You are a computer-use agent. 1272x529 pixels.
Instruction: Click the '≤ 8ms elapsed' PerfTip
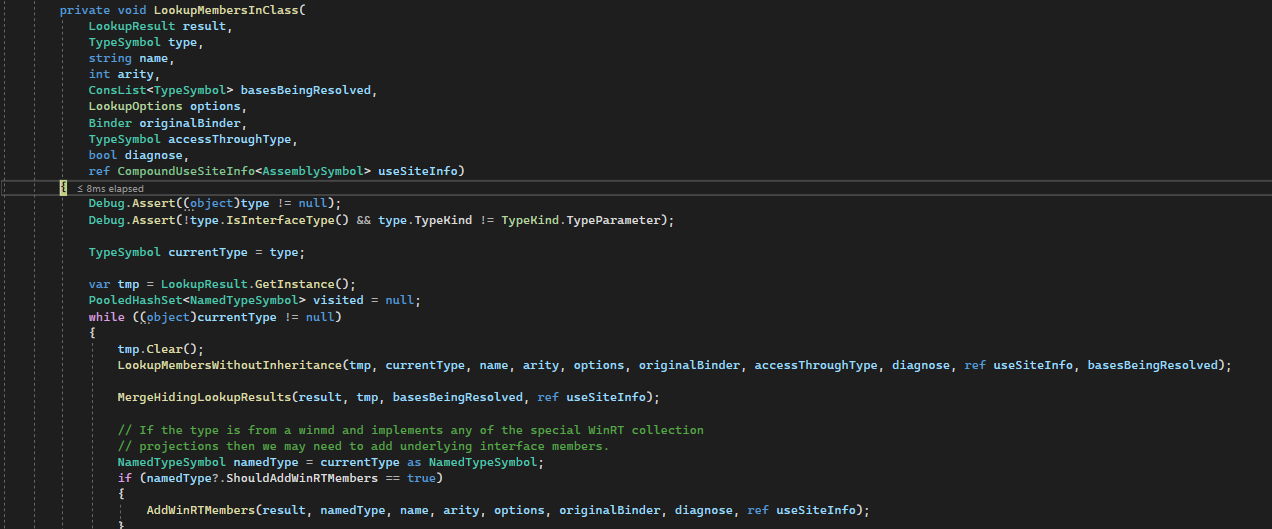(110, 188)
